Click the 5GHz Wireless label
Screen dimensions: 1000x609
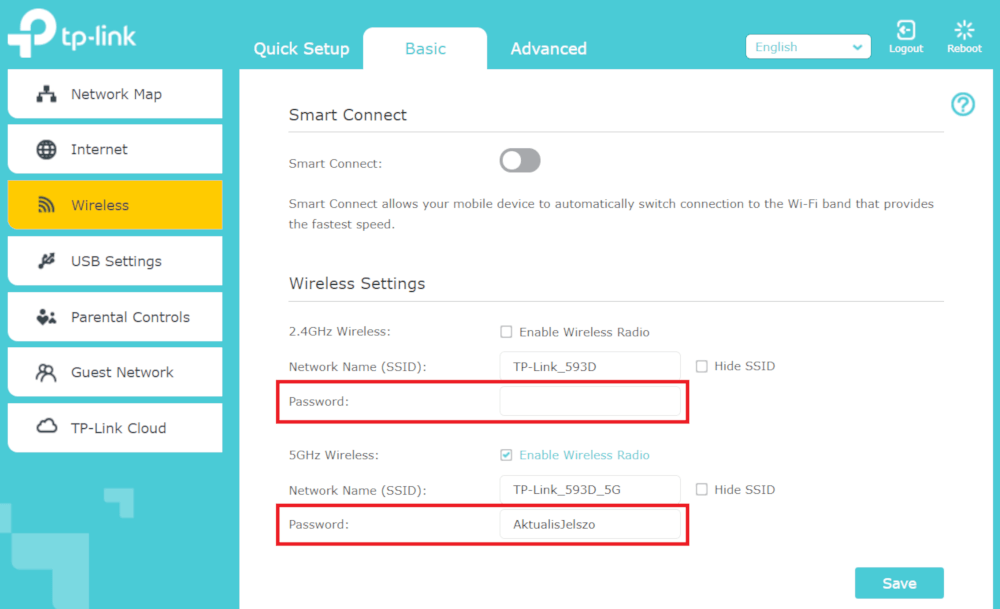tap(334, 455)
